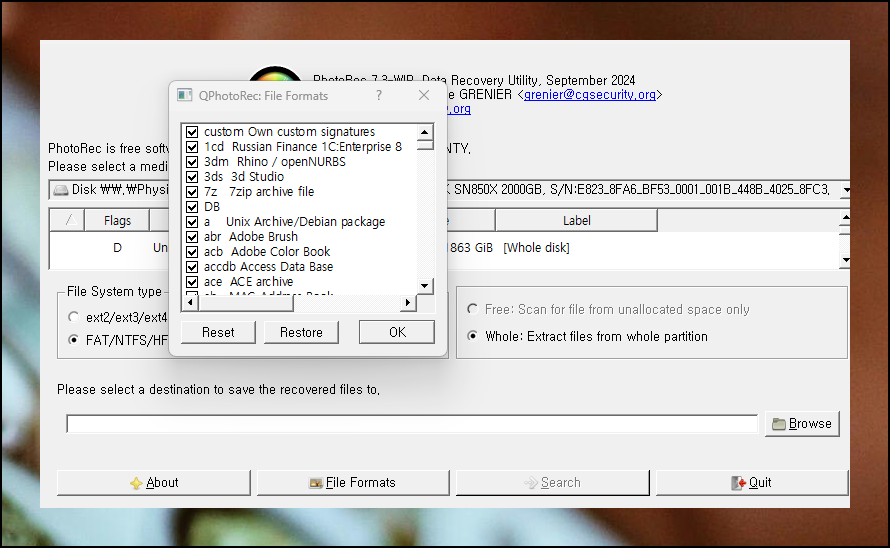Open the disk selection dropdown arrow

pyautogui.click(x=845, y=190)
